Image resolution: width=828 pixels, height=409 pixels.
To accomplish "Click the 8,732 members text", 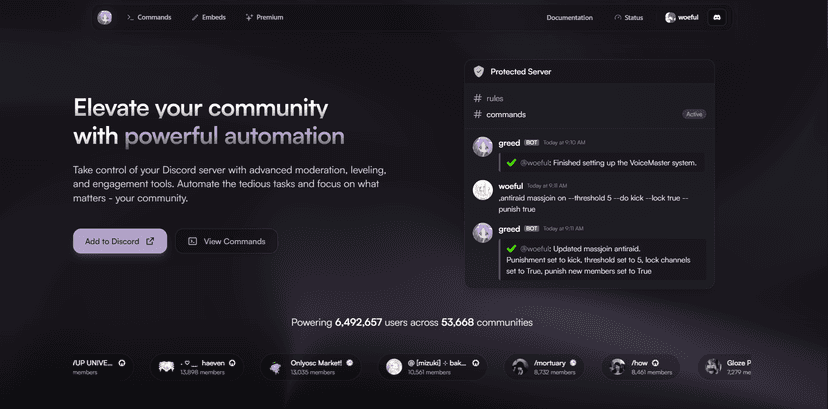I will pyautogui.click(x=552, y=372).
